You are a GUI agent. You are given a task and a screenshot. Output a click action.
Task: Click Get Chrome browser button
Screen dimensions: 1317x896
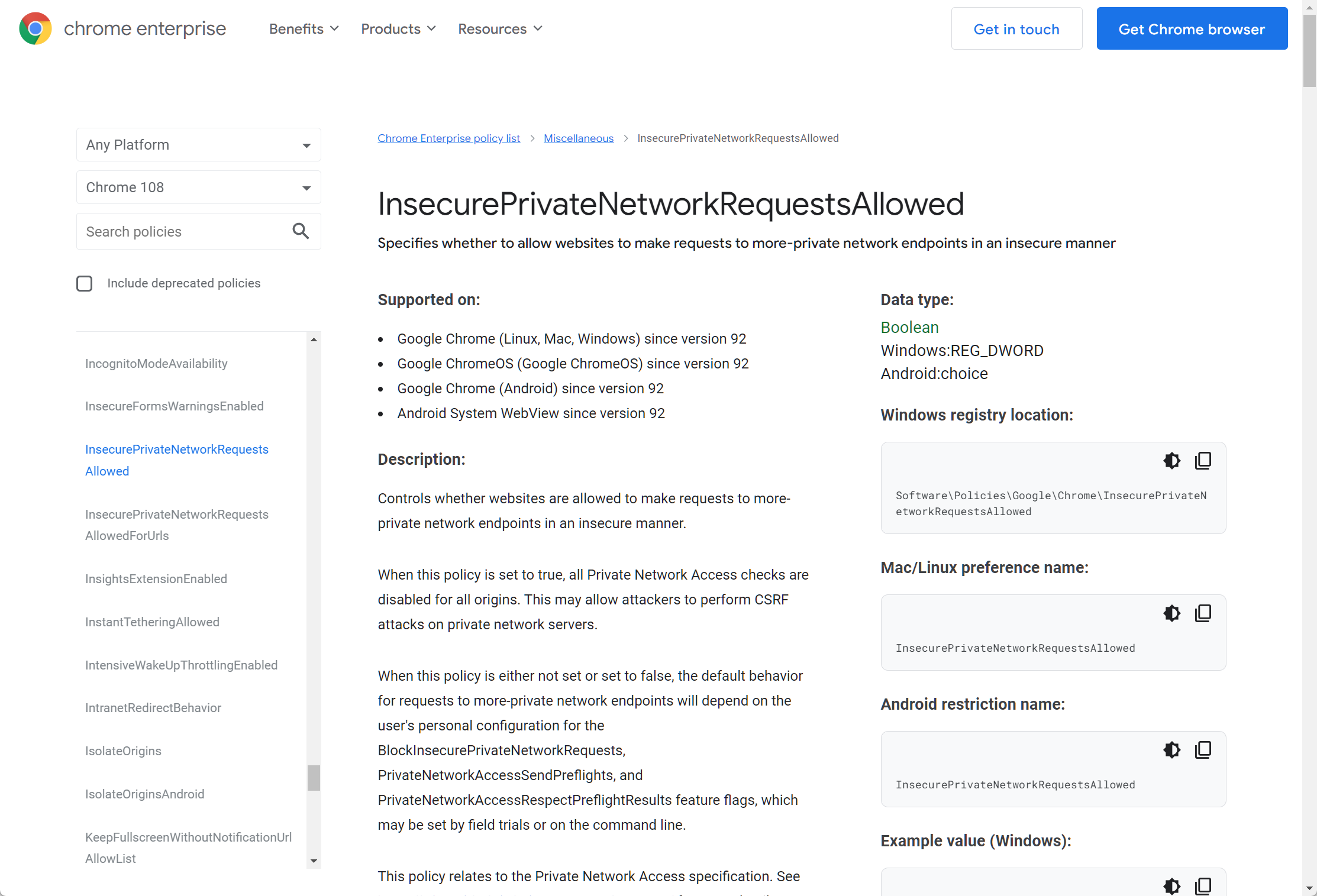coord(1192,29)
